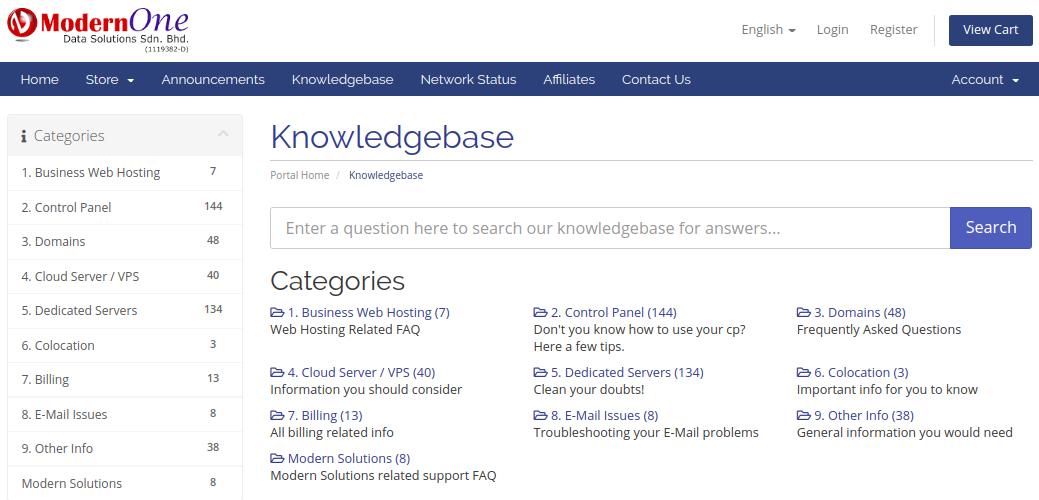Open 2. Control Panel (144) category link
The image size is (1039, 500).
click(x=614, y=313)
